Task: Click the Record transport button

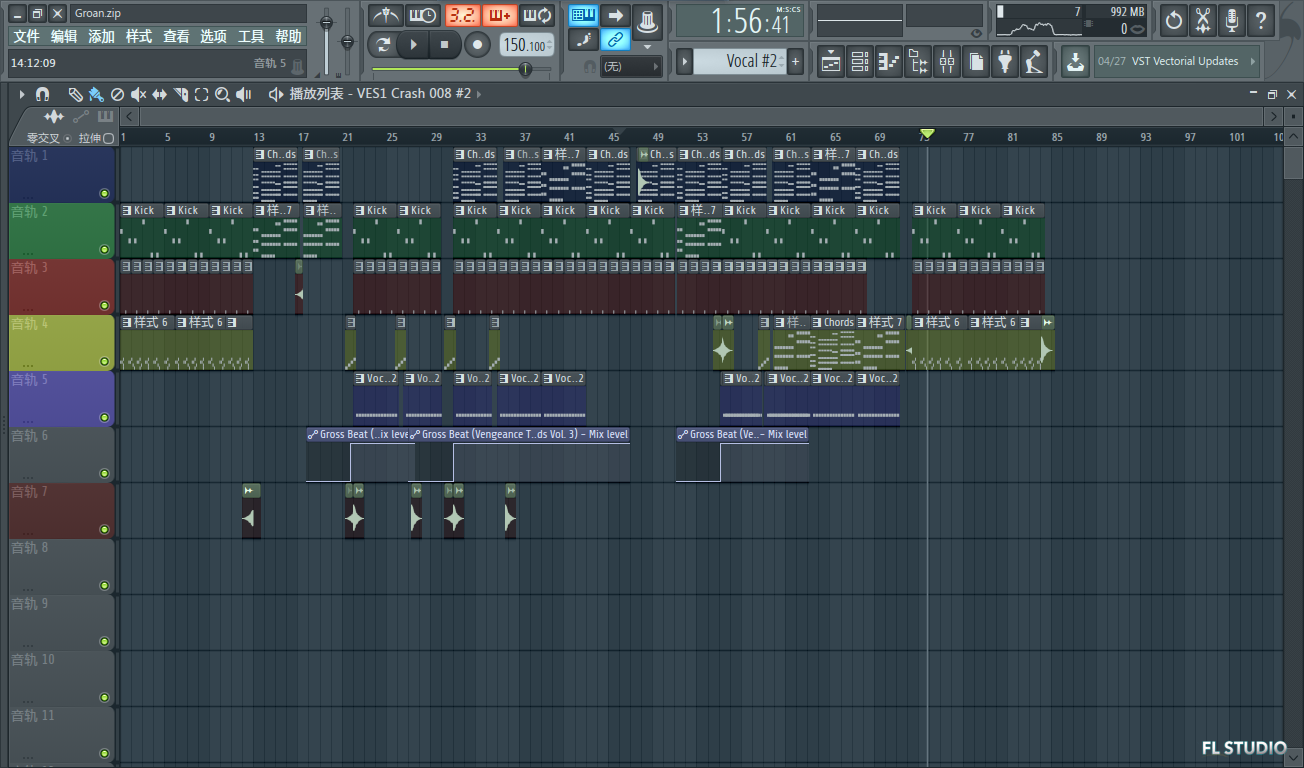Action: click(x=478, y=44)
